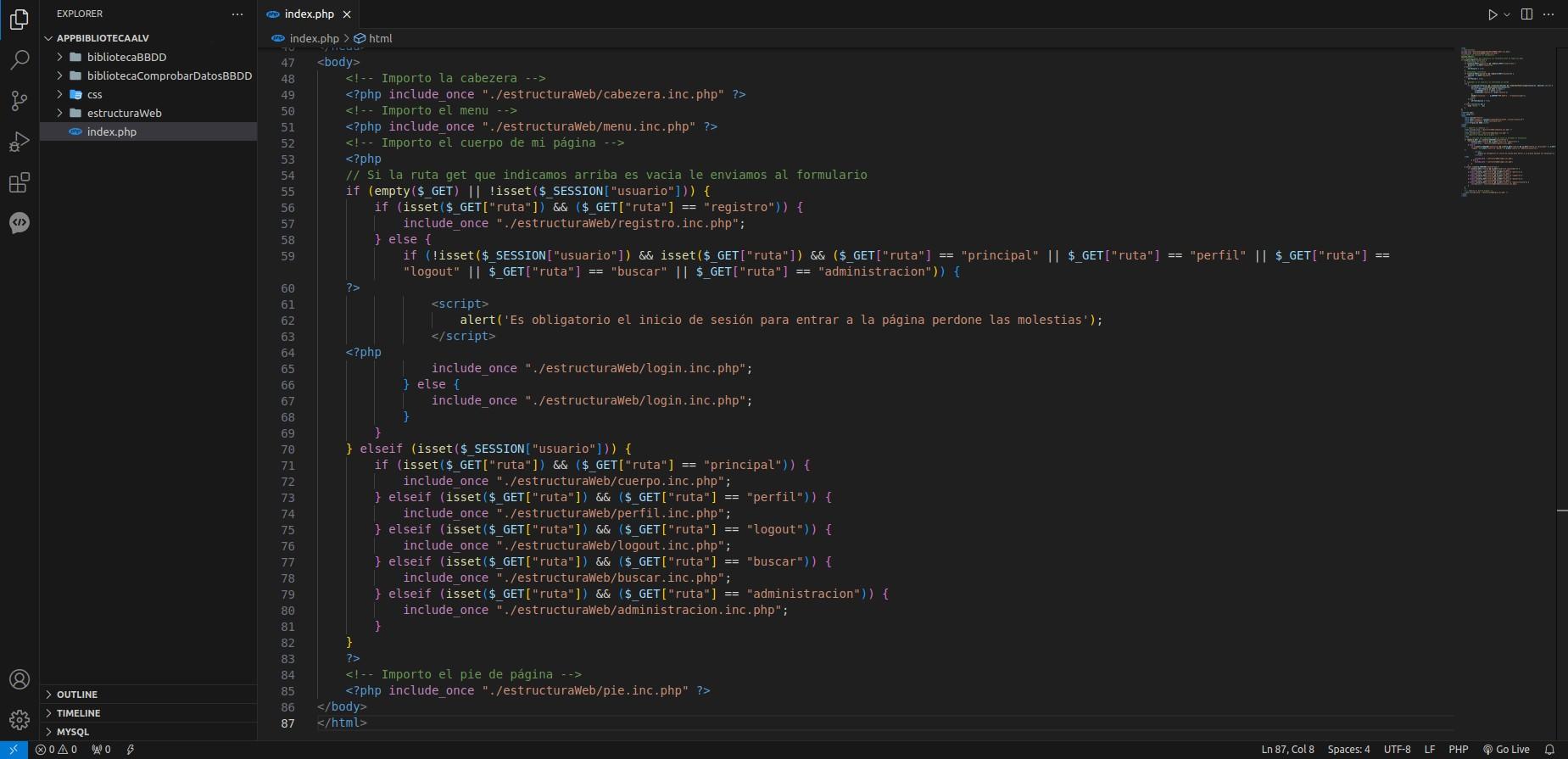Open the Extensions view
Screen dimensions: 1568x759
pyautogui.click(x=20, y=182)
